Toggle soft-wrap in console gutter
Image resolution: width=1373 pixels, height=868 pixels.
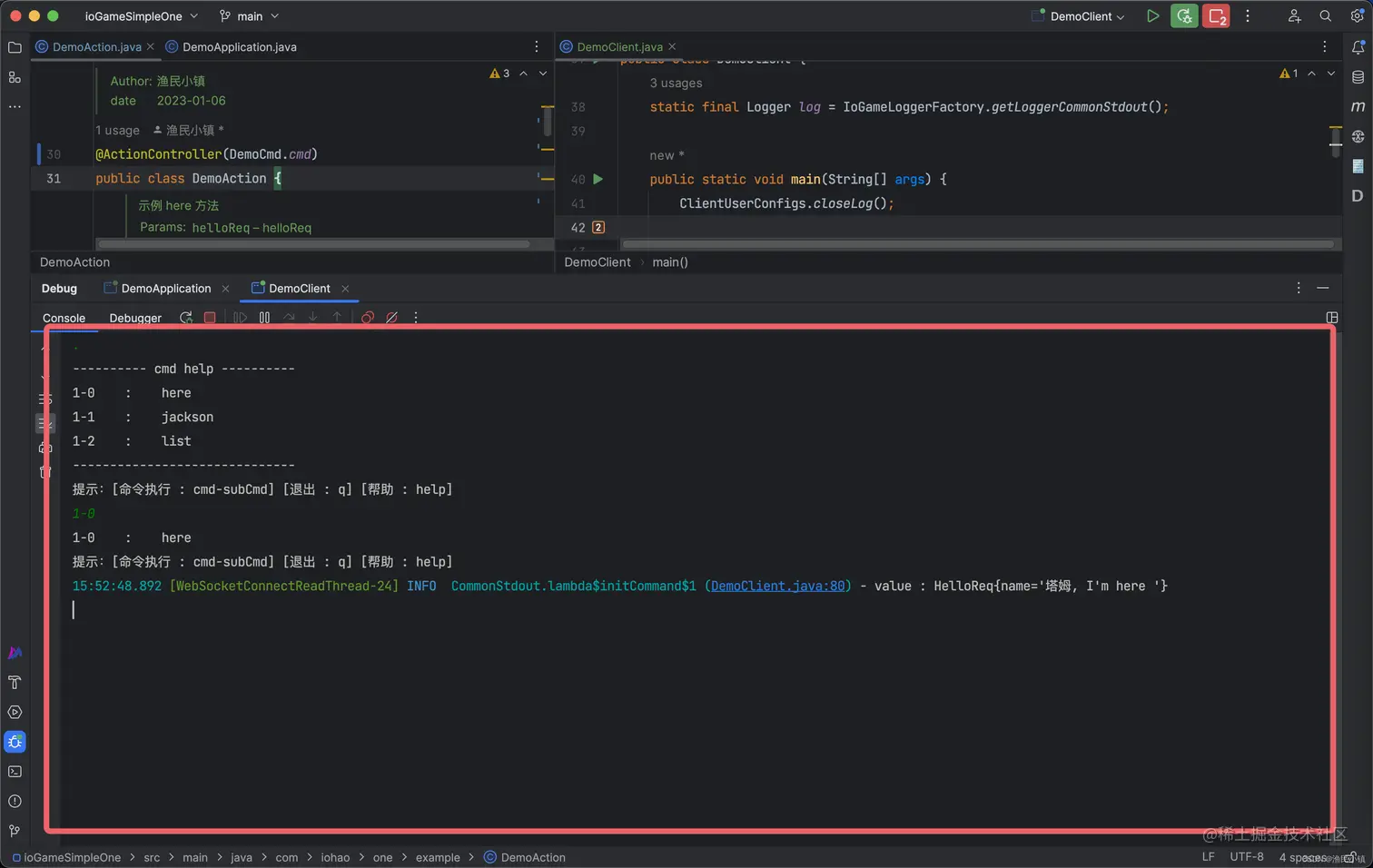(45, 399)
